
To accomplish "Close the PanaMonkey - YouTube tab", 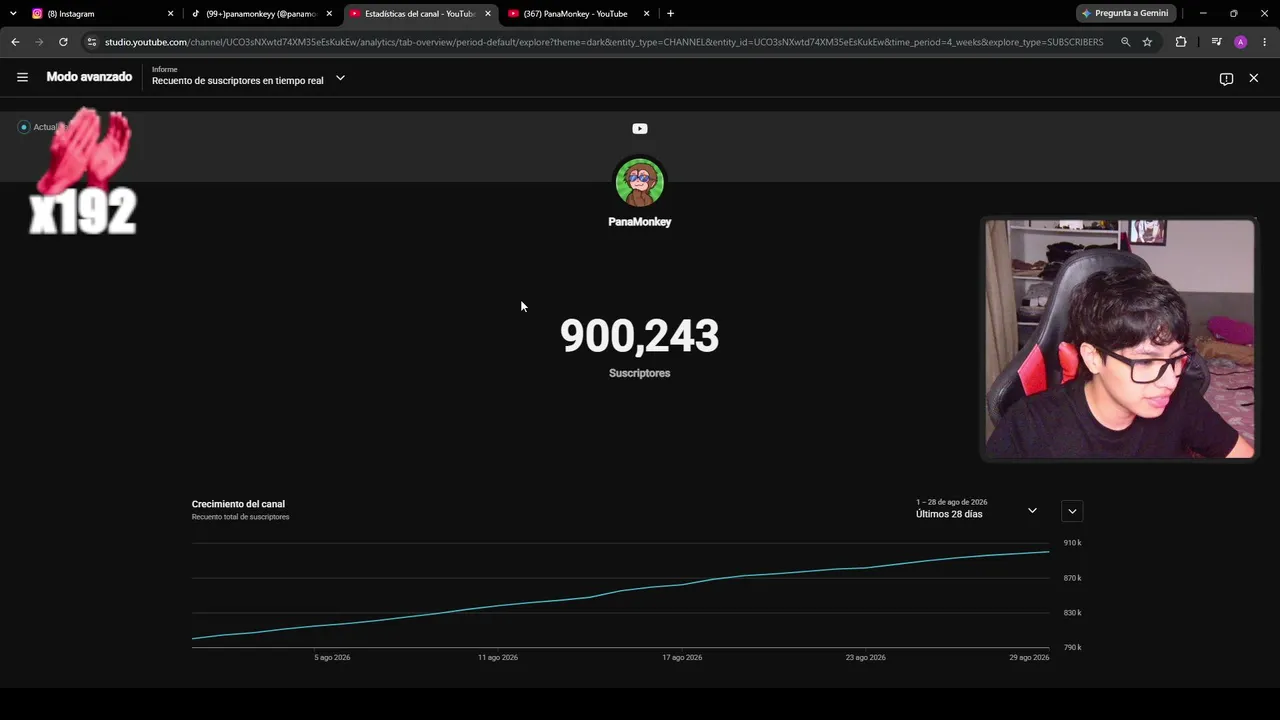I will pyautogui.click(x=647, y=14).
